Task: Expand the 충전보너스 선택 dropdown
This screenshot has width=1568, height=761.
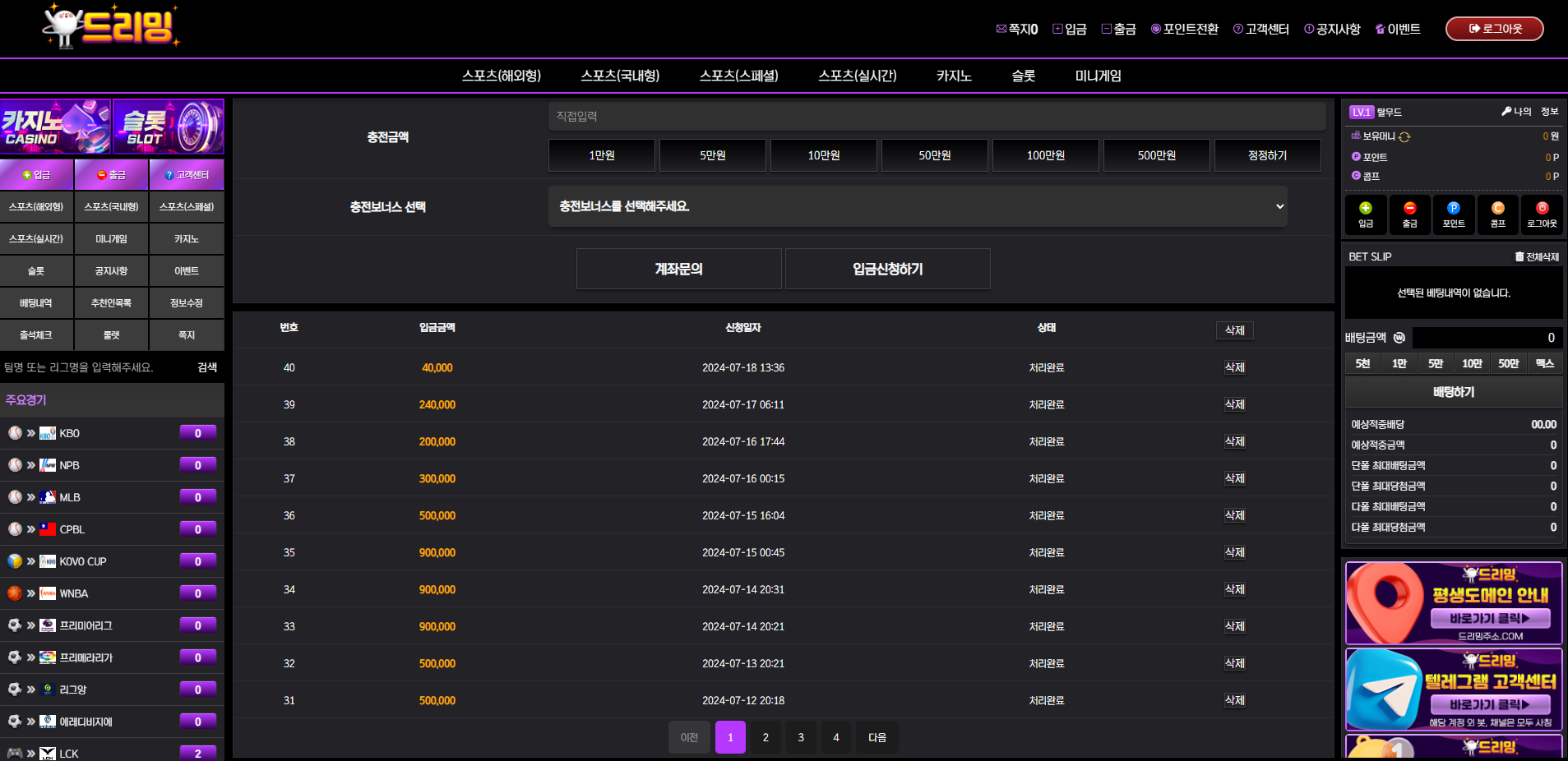Action: coord(917,206)
